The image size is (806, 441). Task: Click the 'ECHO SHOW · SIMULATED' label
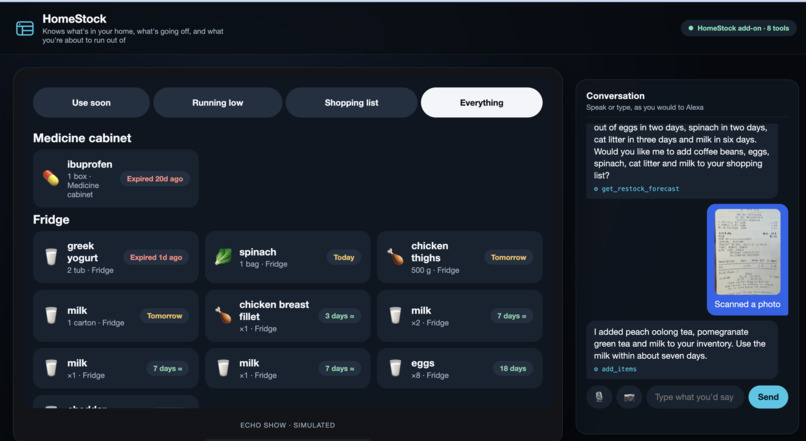pyautogui.click(x=287, y=425)
